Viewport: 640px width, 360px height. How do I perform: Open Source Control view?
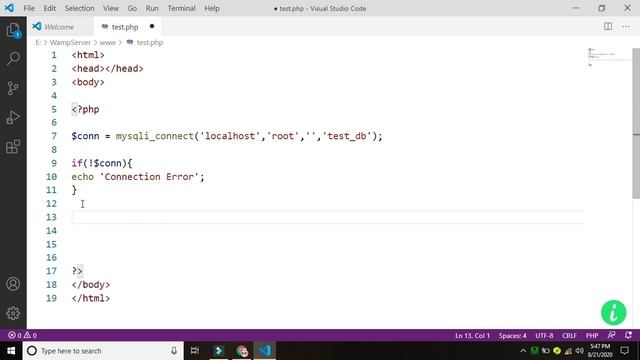(x=13, y=88)
